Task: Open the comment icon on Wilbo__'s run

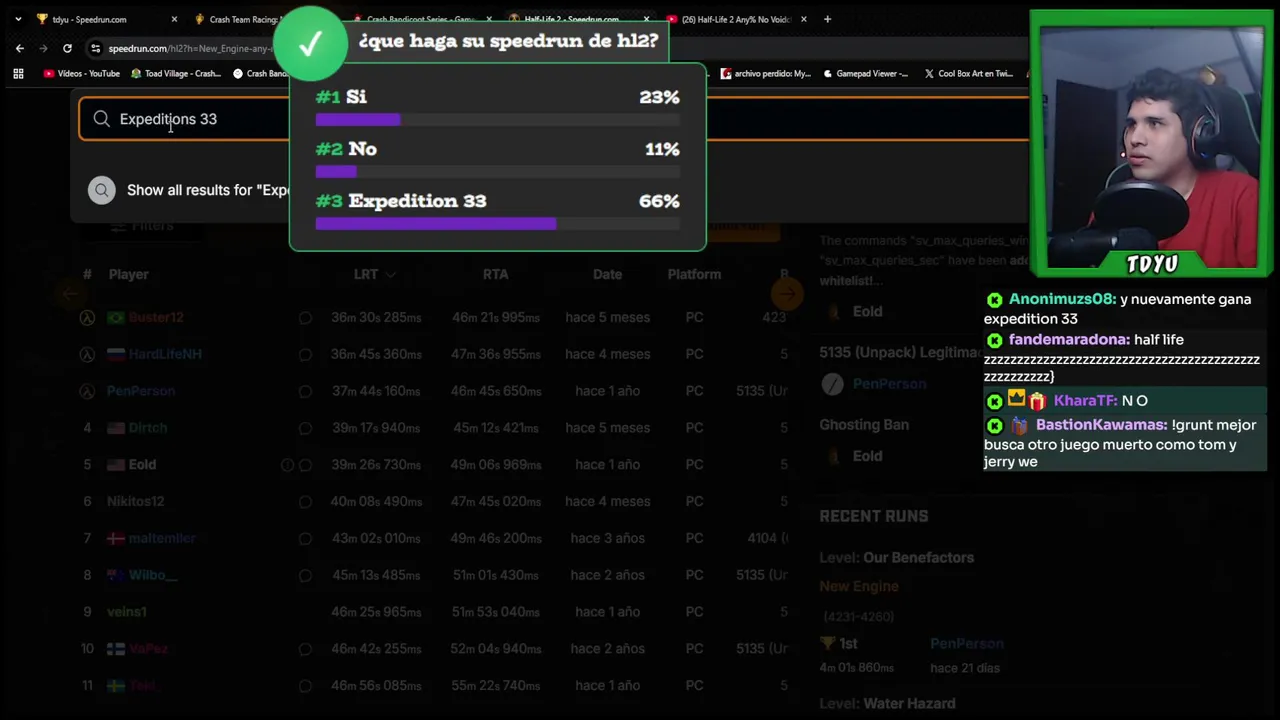Action: coord(305,575)
